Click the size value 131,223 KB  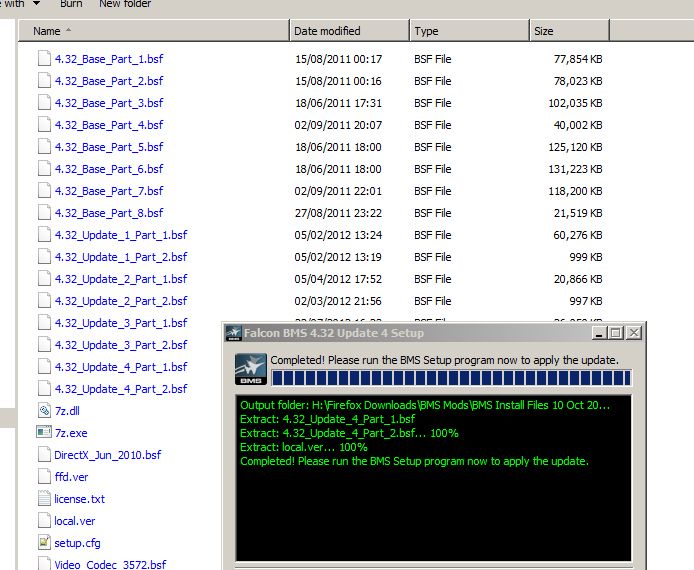575,169
